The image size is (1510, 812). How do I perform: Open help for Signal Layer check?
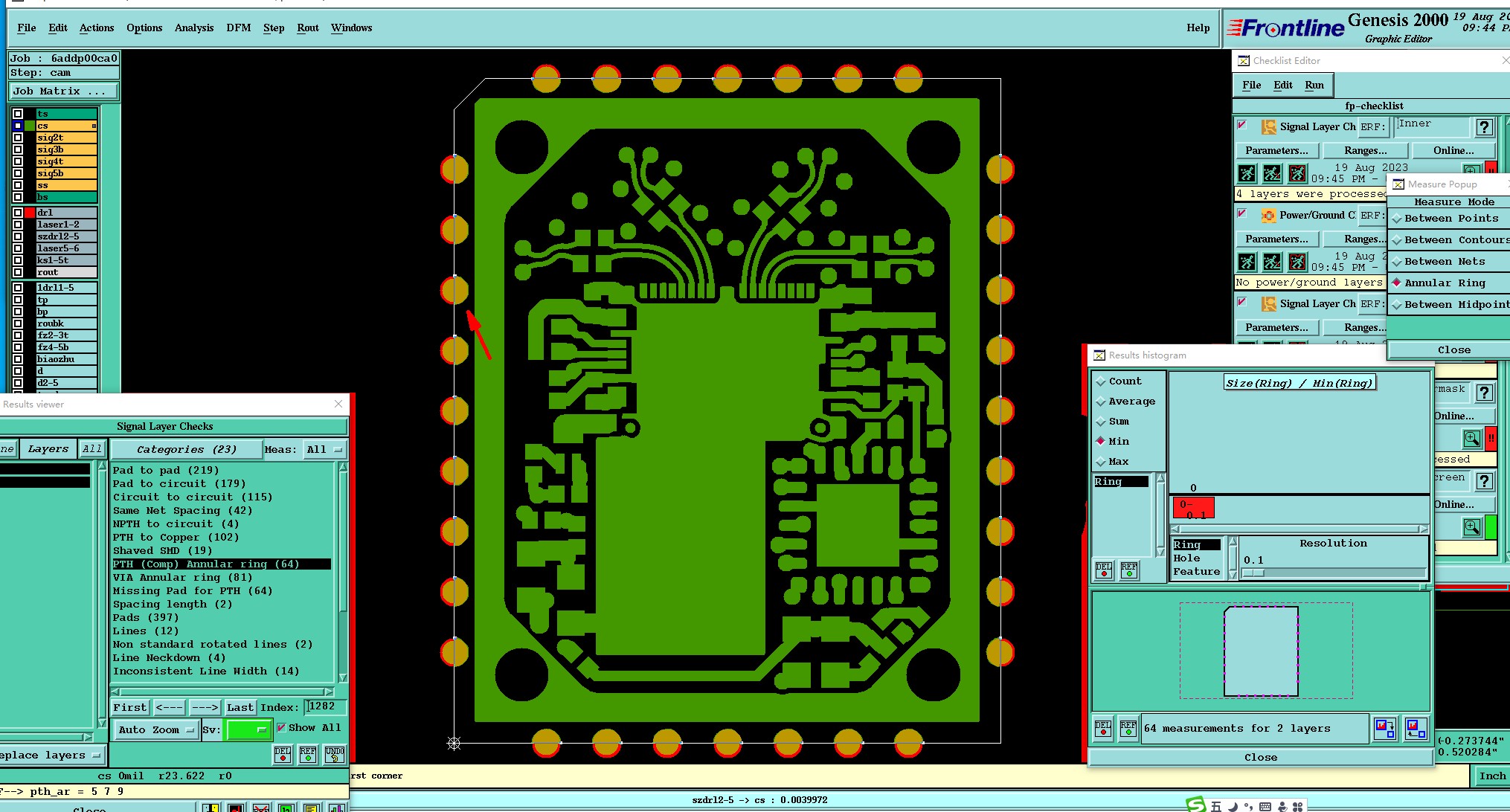pyautogui.click(x=1484, y=127)
